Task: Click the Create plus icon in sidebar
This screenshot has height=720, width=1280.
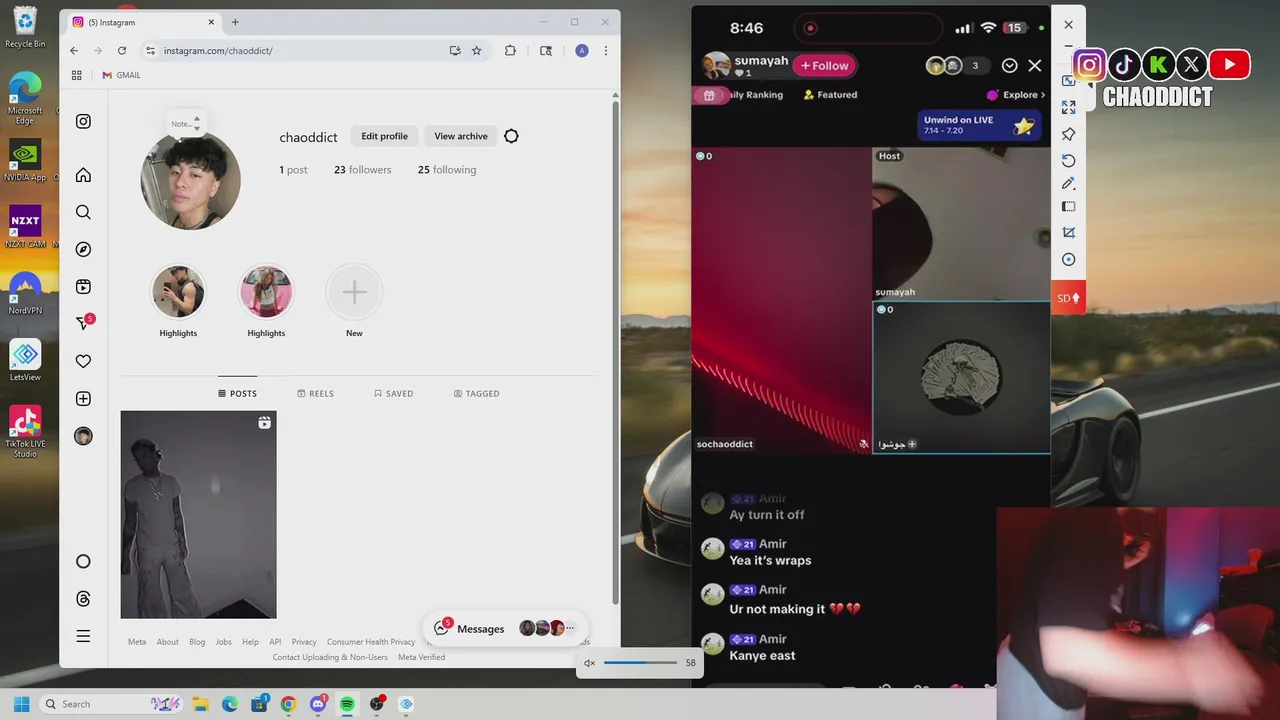Action: pos(83,399)
